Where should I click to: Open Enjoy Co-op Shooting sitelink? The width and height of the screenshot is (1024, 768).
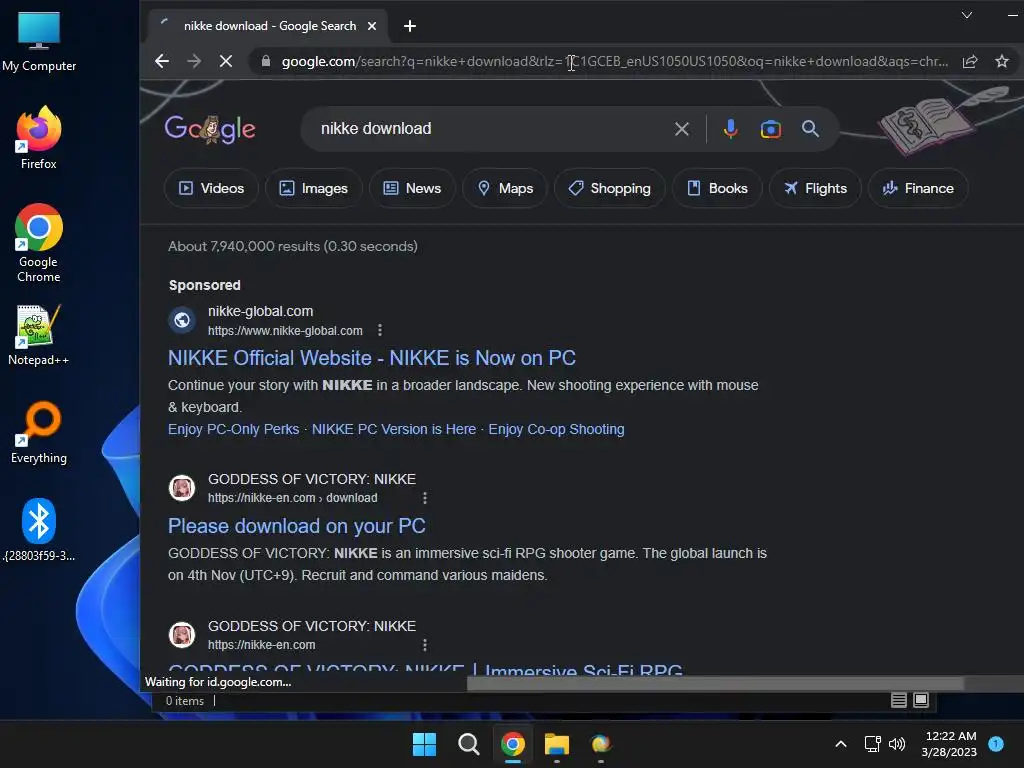(x=556, y=429)
